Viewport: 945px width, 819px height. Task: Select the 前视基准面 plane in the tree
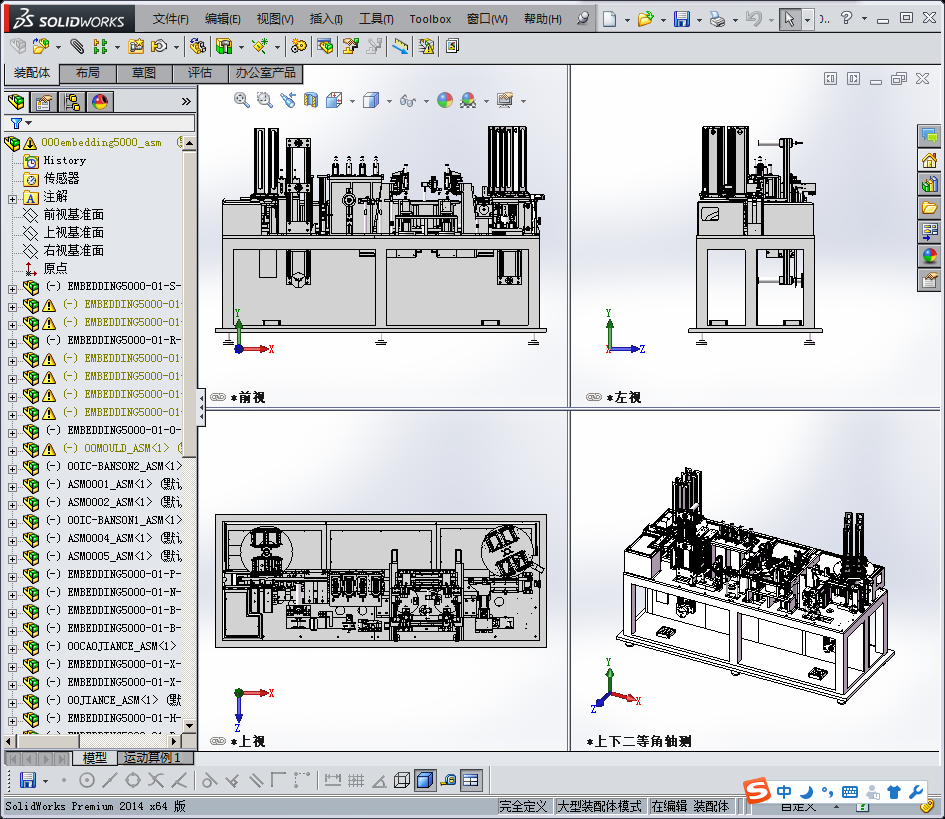(73, 215)
